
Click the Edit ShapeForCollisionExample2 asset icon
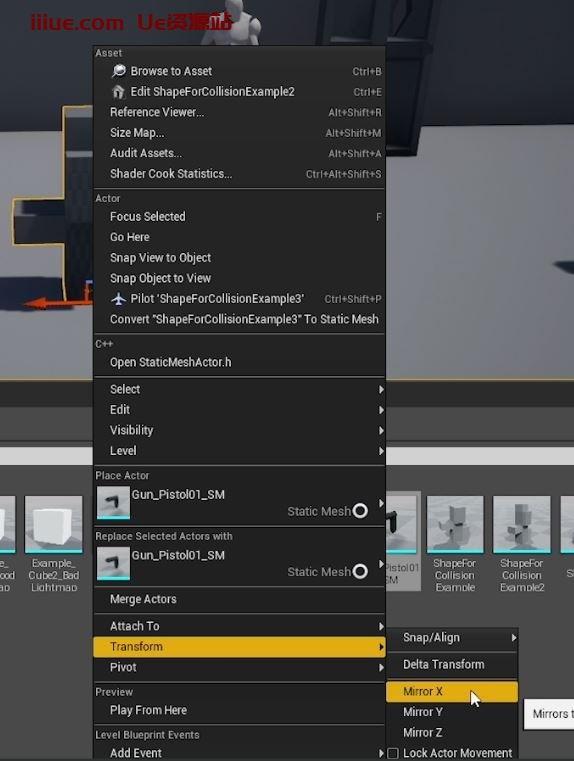point(118,92)
